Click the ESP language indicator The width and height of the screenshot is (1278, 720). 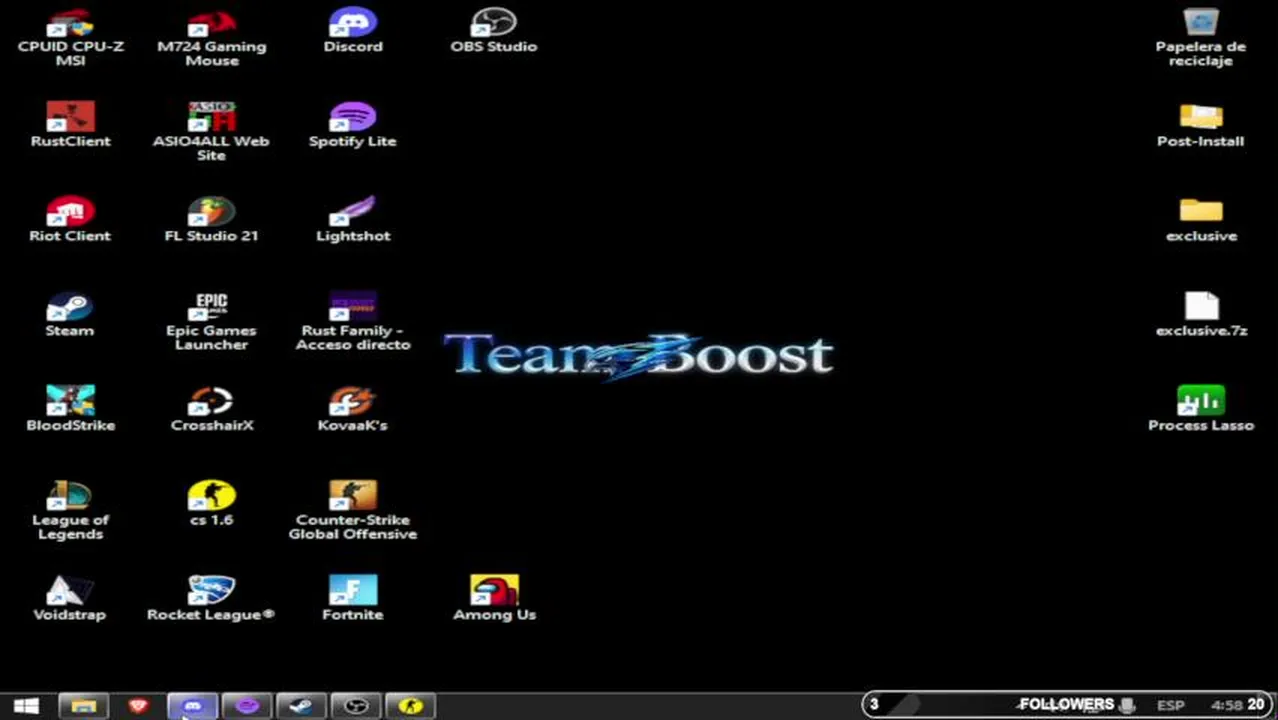(1170, 705)
